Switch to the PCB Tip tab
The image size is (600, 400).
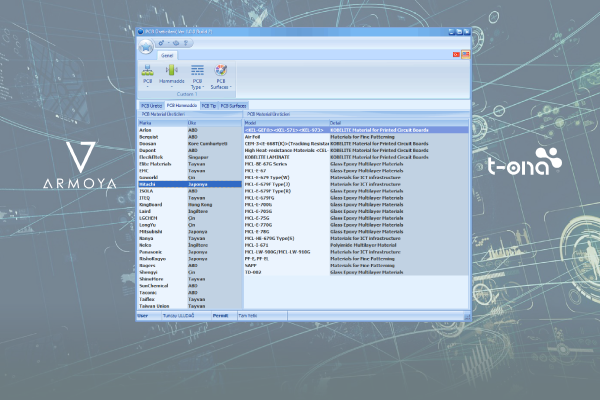point(209,106)
